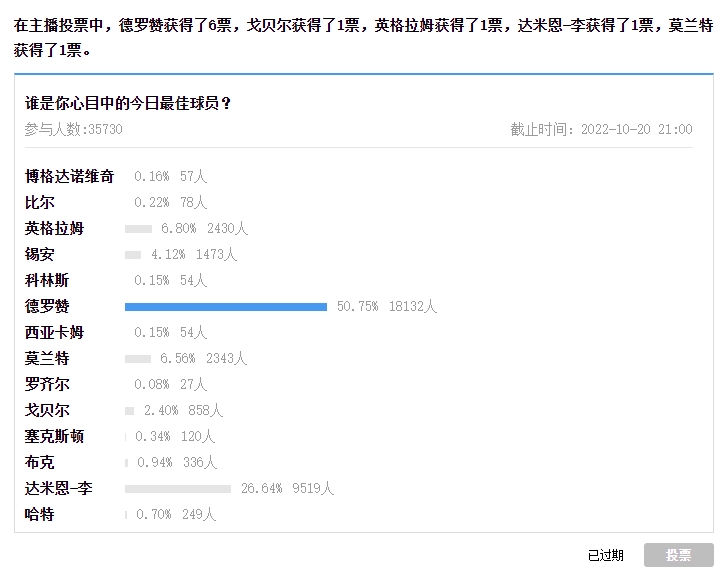Select poll option 西亚卡姆
727x583 pixels.
(54, 332)
